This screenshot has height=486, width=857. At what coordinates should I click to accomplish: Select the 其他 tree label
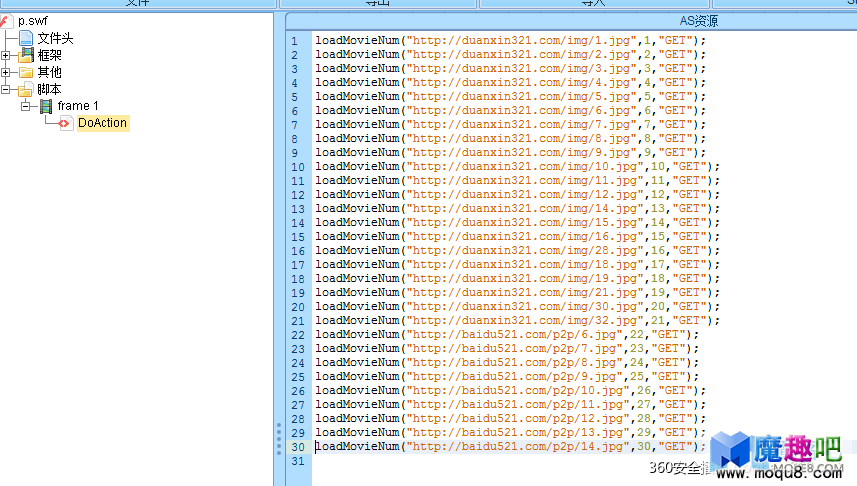(x=49, y=72)
